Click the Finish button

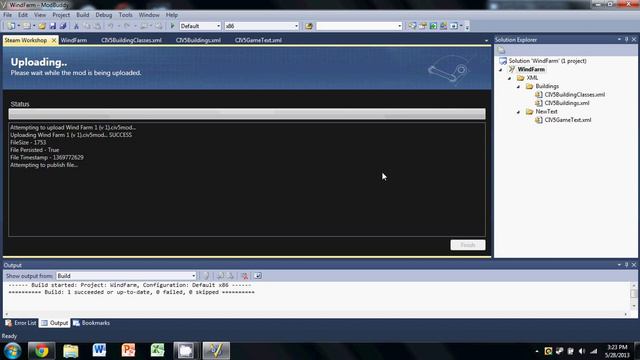[x=468, y=245]
